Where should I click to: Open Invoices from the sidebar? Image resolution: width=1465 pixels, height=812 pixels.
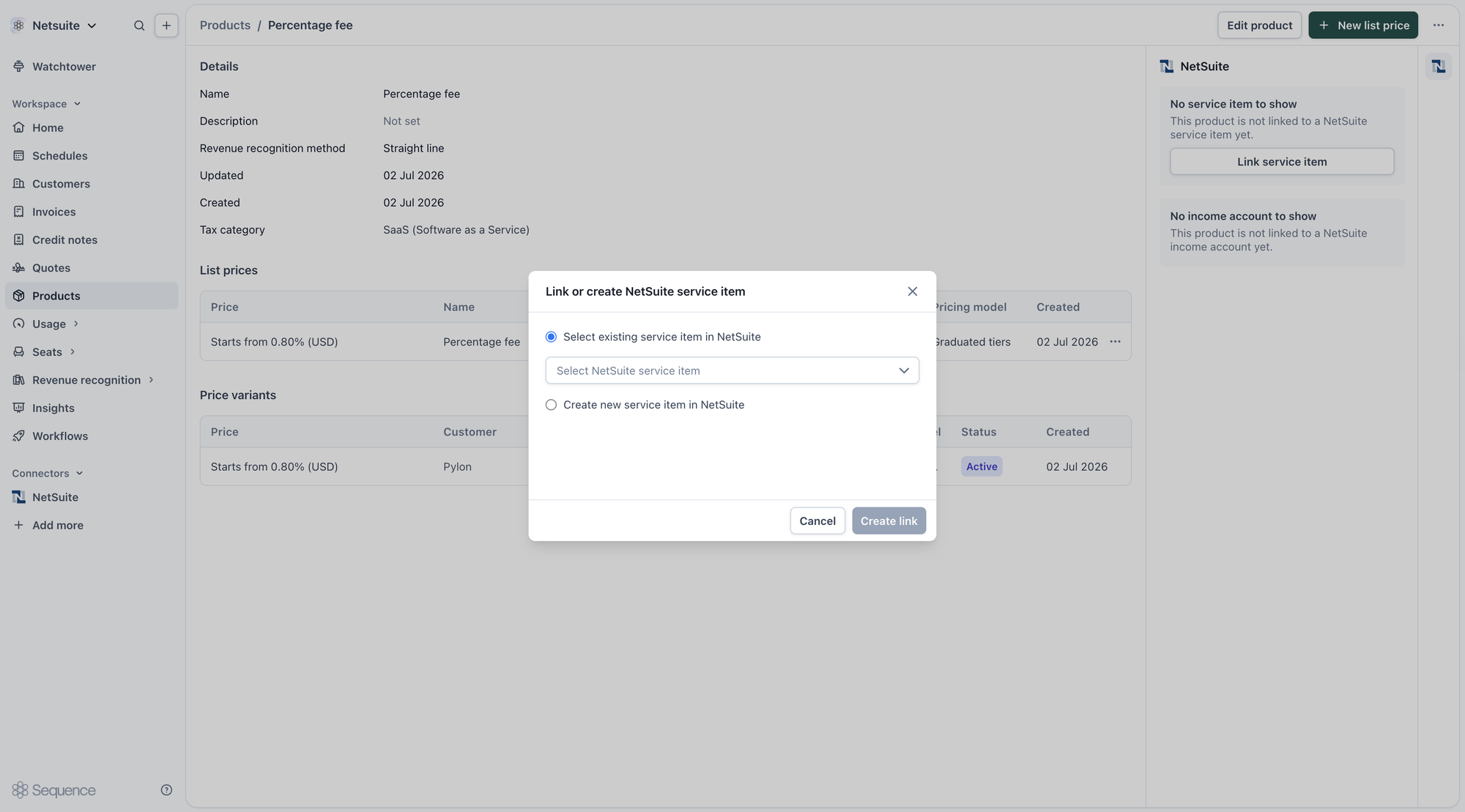click(54, 212)
